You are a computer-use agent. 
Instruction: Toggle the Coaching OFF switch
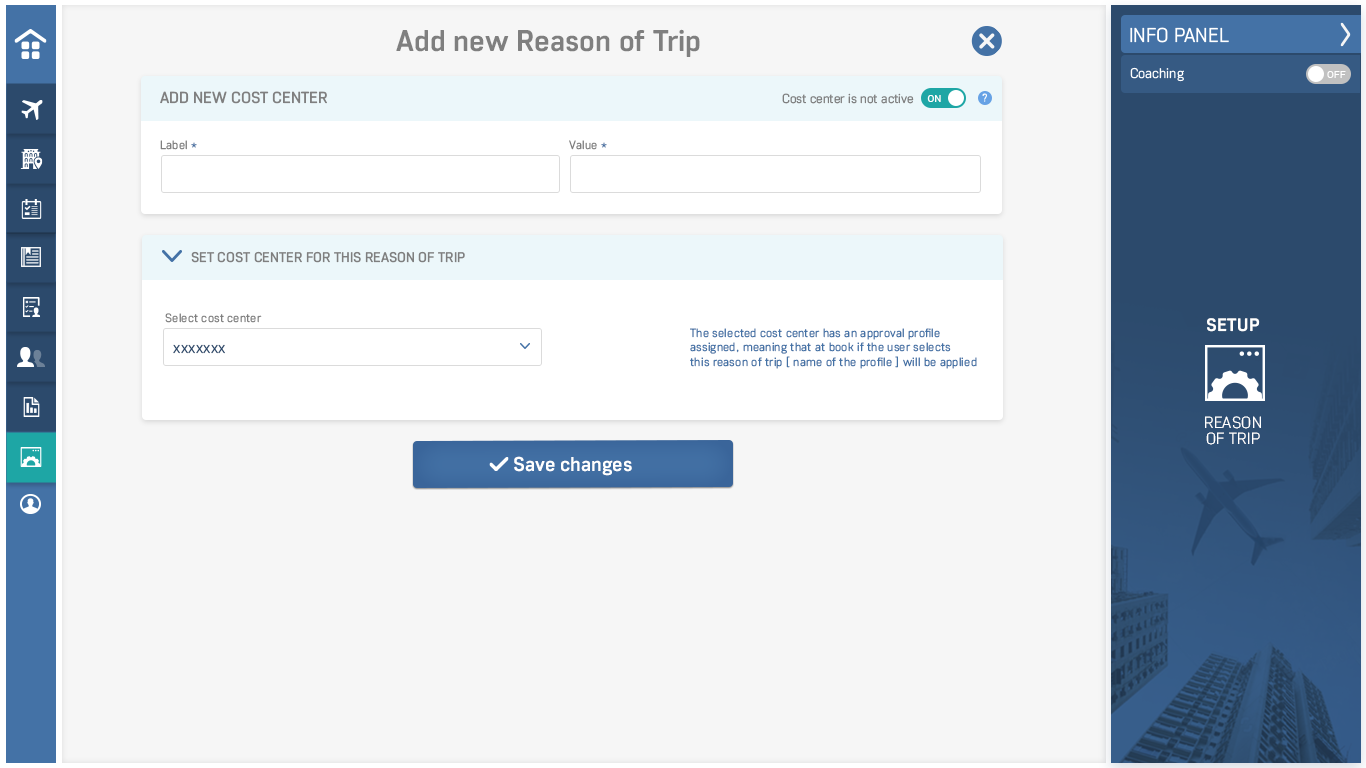(x=1328, y=74)
